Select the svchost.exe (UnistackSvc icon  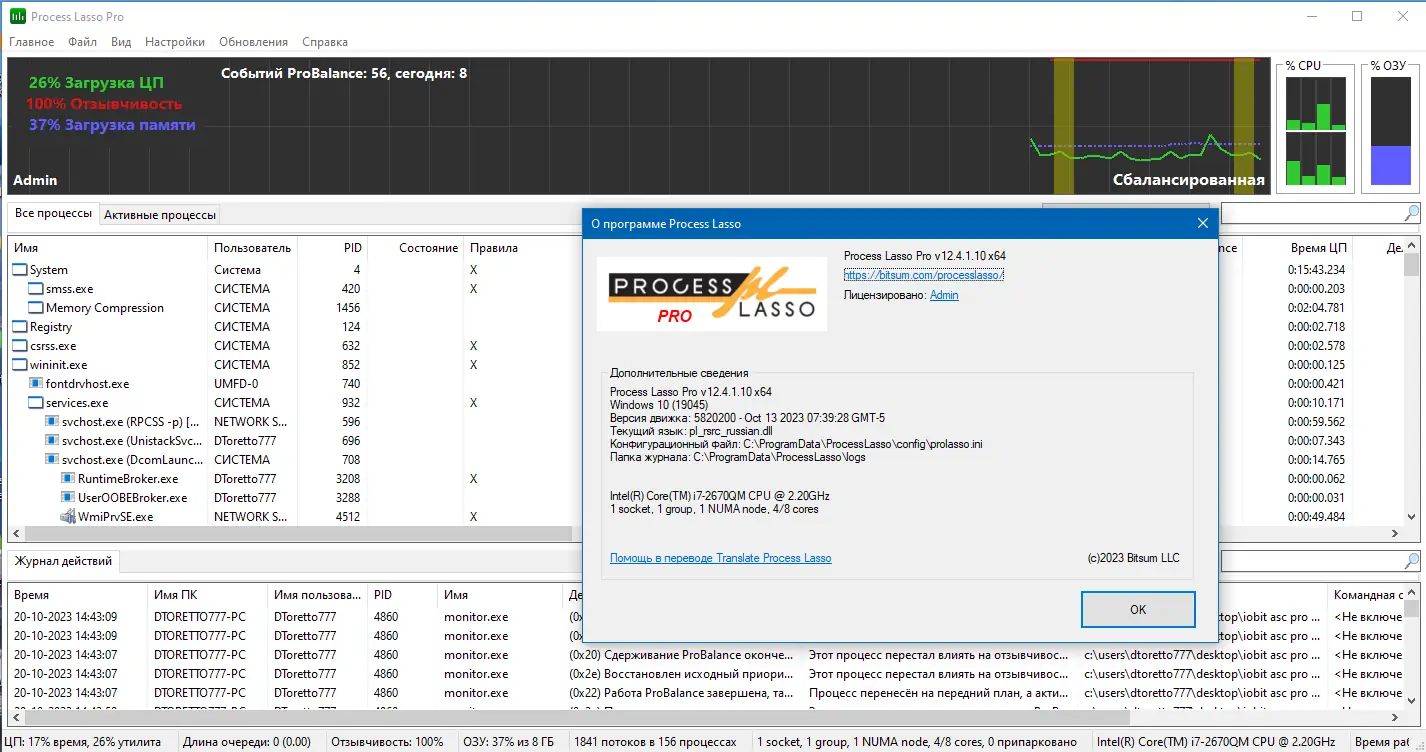click(52, 441)
